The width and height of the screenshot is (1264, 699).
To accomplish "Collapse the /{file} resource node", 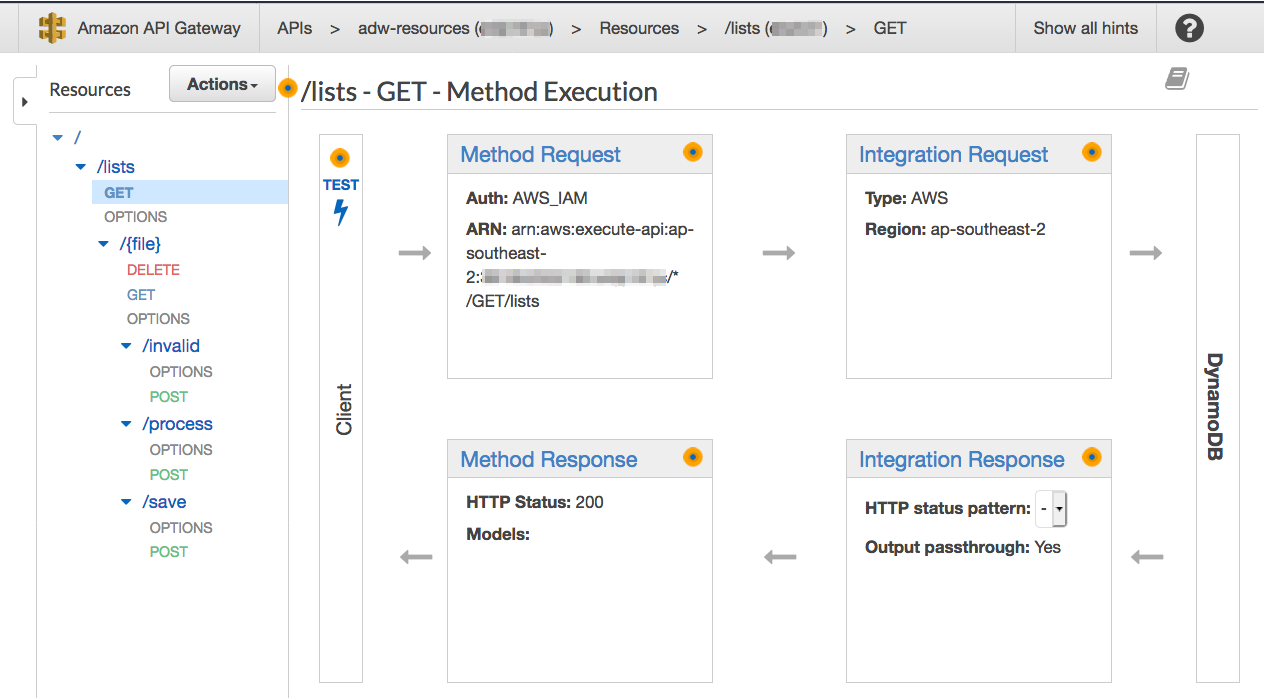I will [x=104, y=243].
